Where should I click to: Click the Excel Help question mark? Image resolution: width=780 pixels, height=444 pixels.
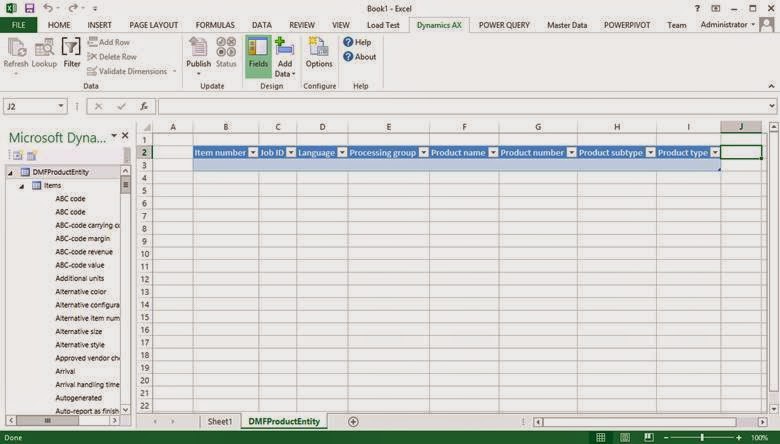pyautogui.click(x=697, y=8)
